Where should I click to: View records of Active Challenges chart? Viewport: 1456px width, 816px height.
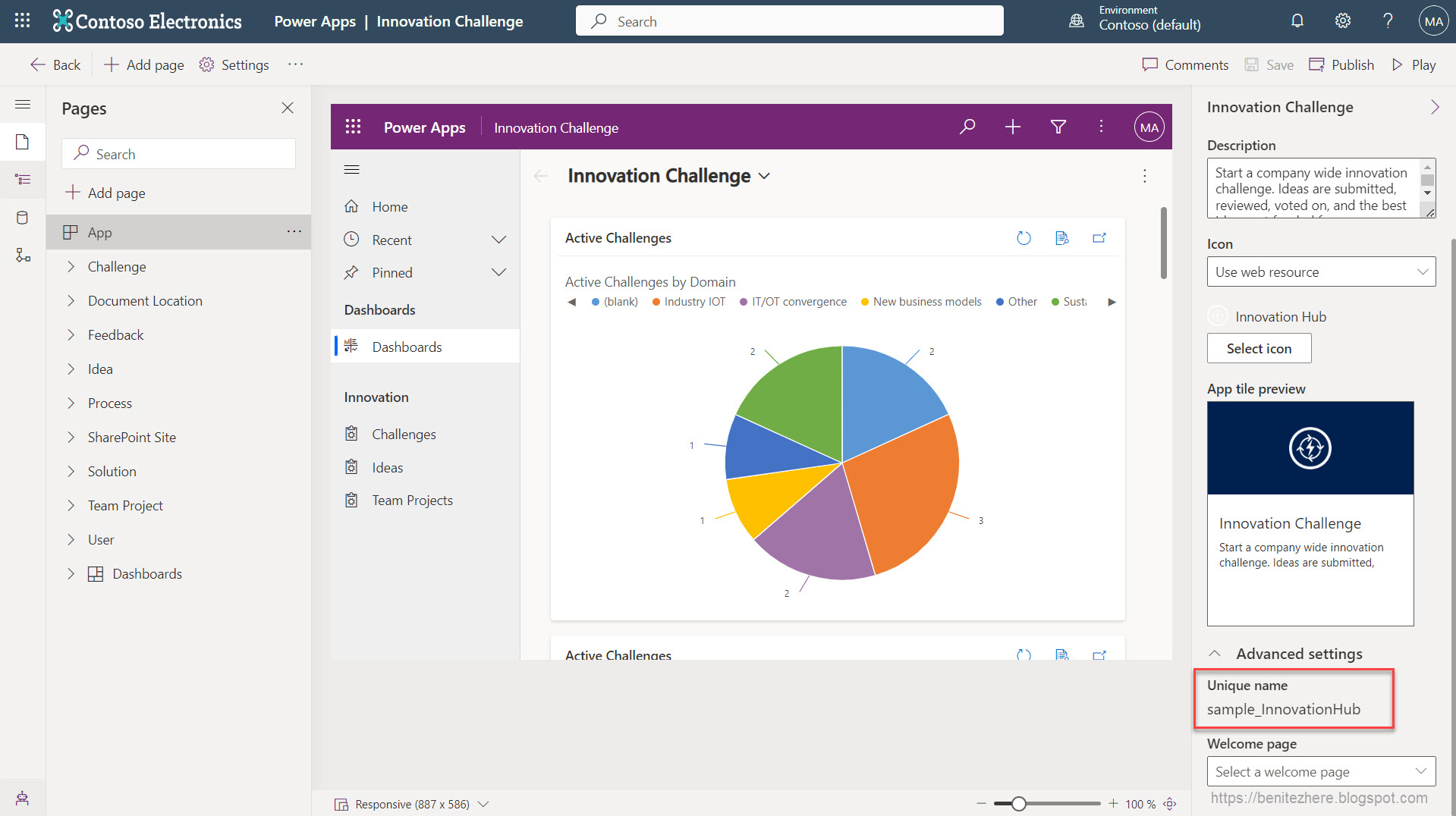(1061, 238)
